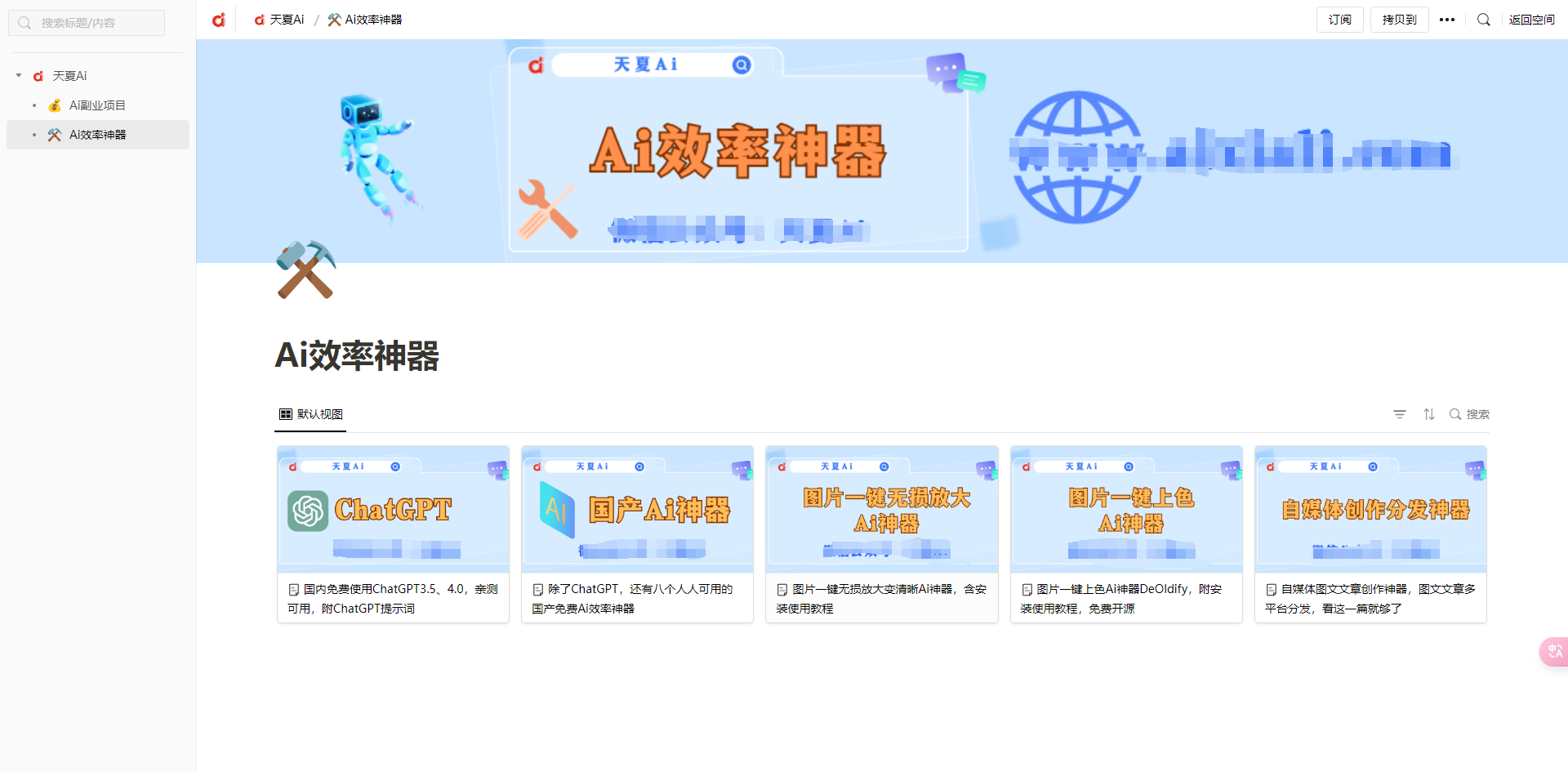Screen dimensions: 1568x772
Task: Open the filter icon in view toolbar
Action: tap(1400, 414)
